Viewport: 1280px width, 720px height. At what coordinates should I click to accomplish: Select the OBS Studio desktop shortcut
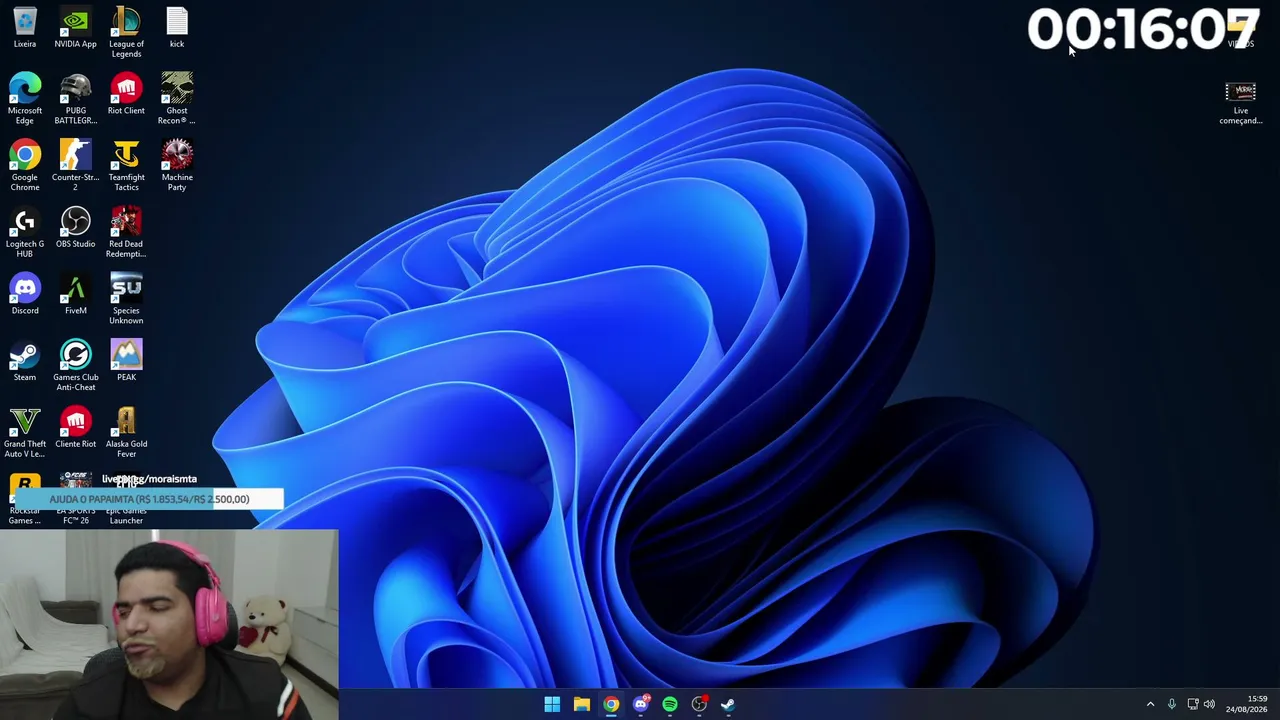[x=75, y=228]
